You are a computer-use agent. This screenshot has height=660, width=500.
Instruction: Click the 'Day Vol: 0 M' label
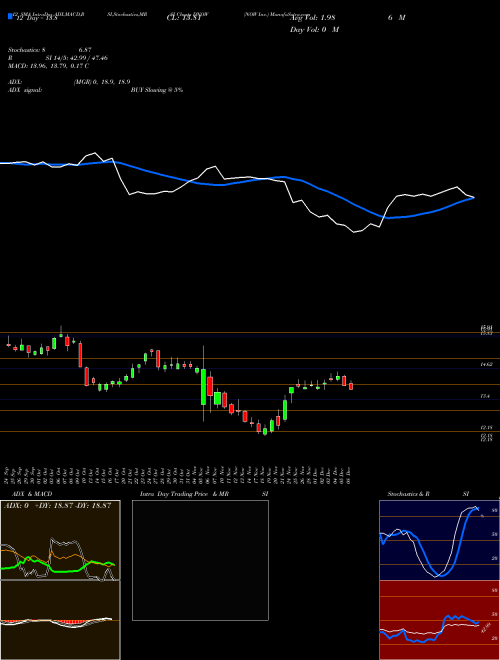point(314,30)
